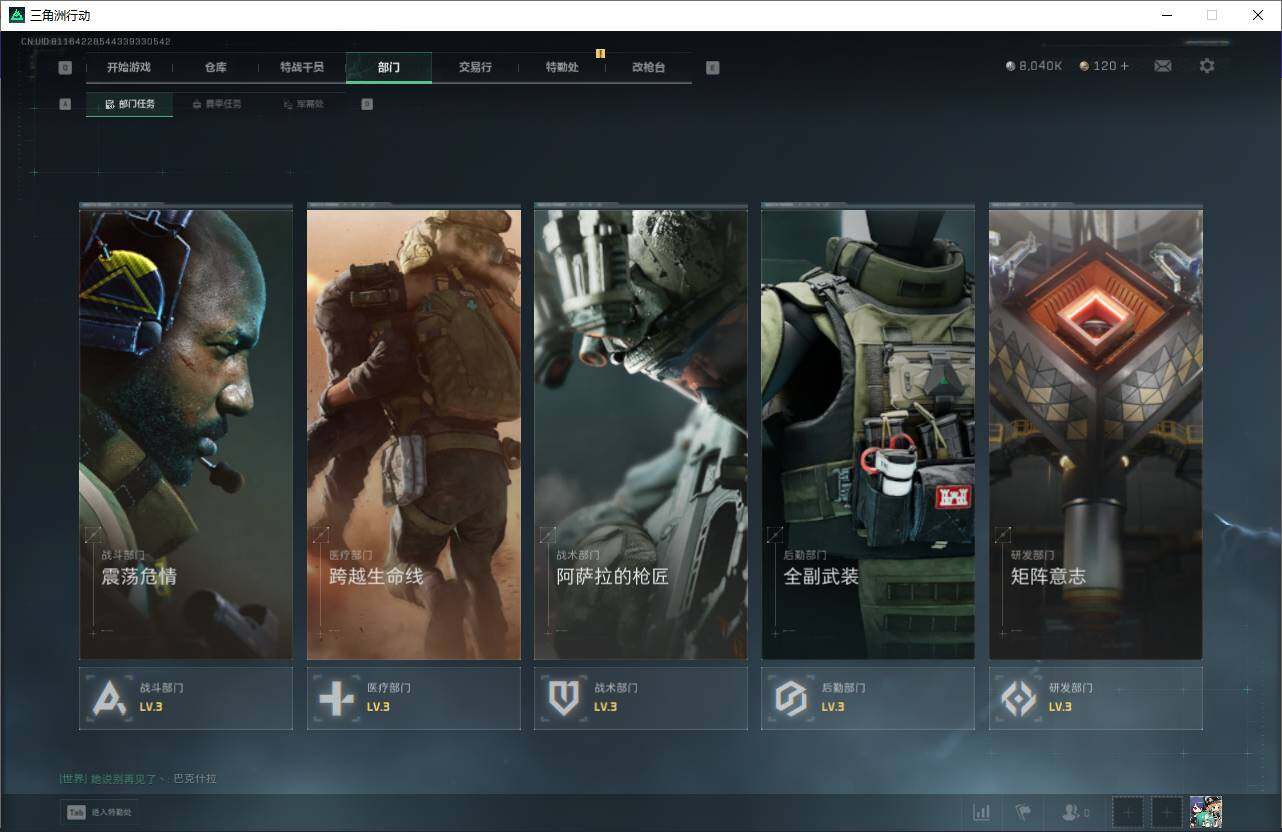The height and width of the screenshot is (832, 1282).
Task: Click the flag icon in bottom bar
Action: click(x=1023, y=812)
